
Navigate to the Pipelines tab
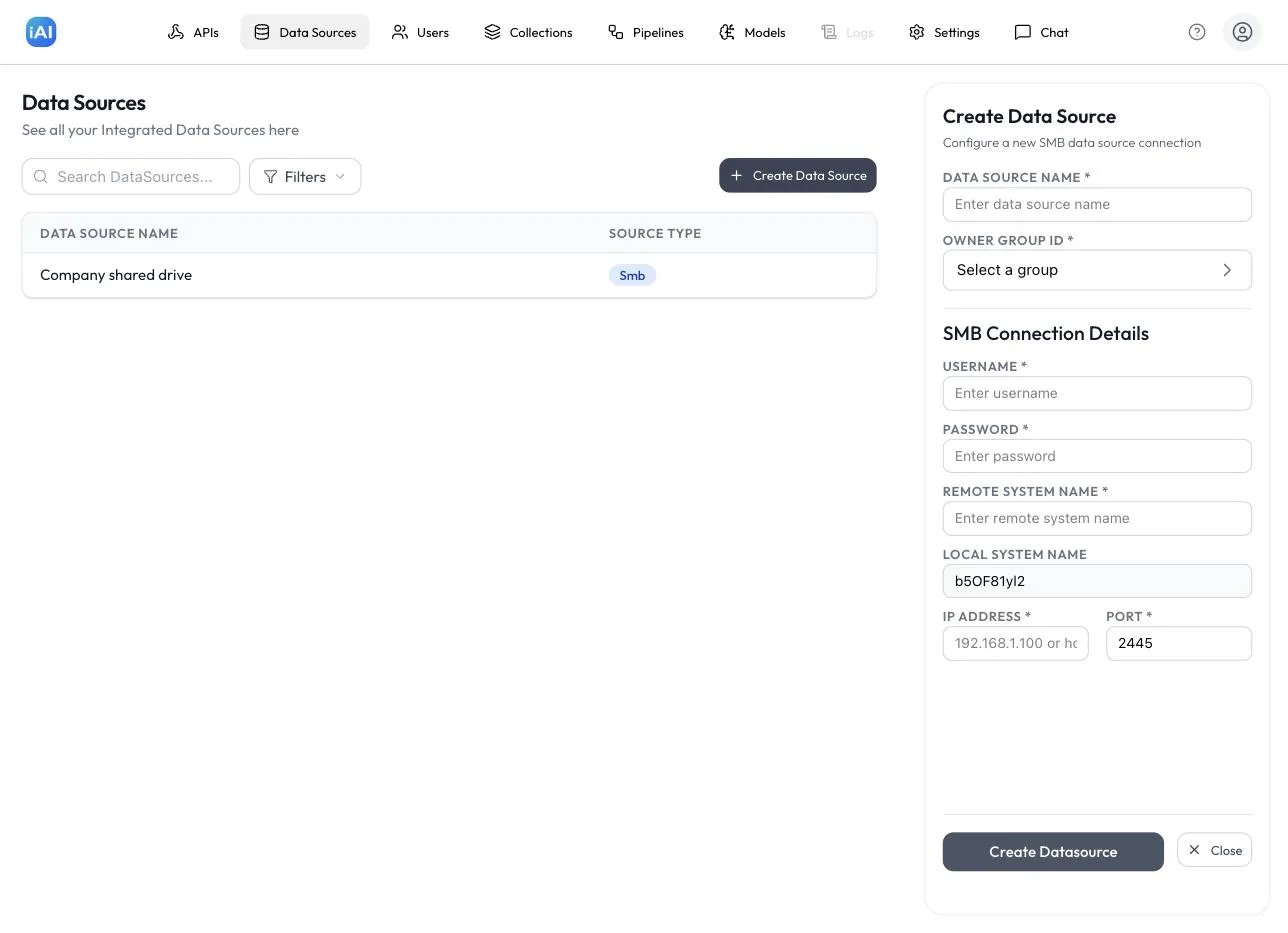pyautogui.click(x=646, y=32)
